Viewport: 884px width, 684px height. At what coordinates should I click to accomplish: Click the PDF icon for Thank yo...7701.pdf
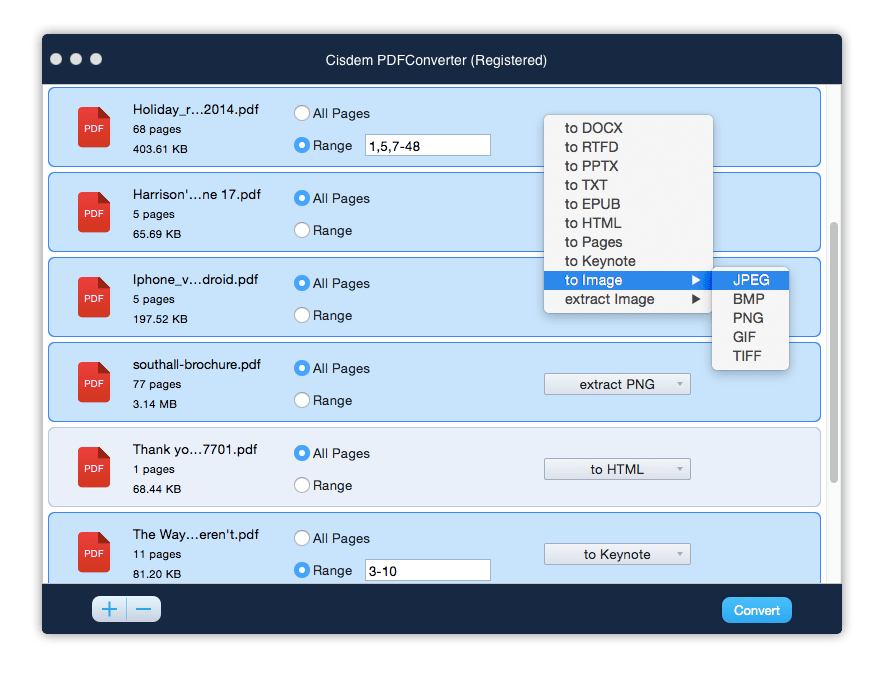pos(93,467)
